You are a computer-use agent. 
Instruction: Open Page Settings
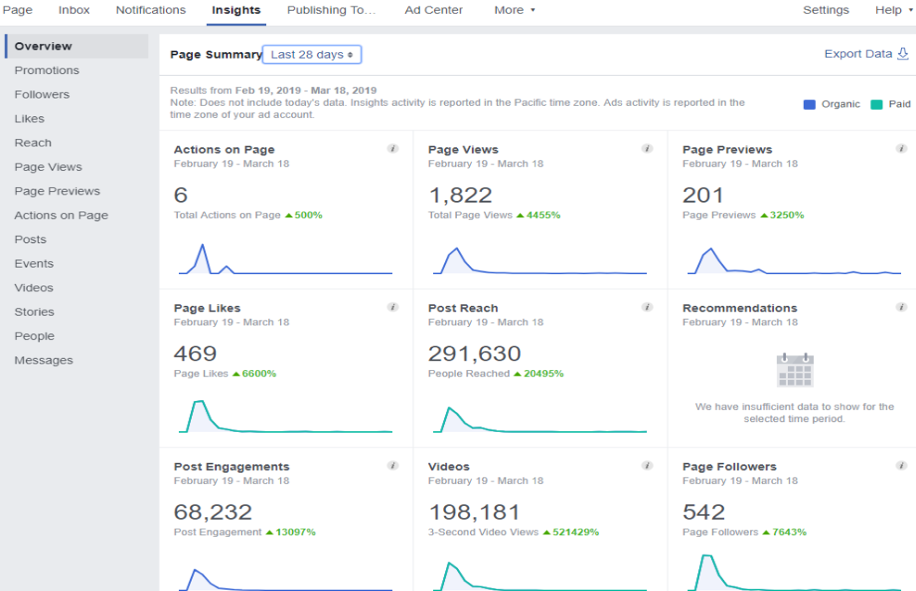[x=826, y=10]
